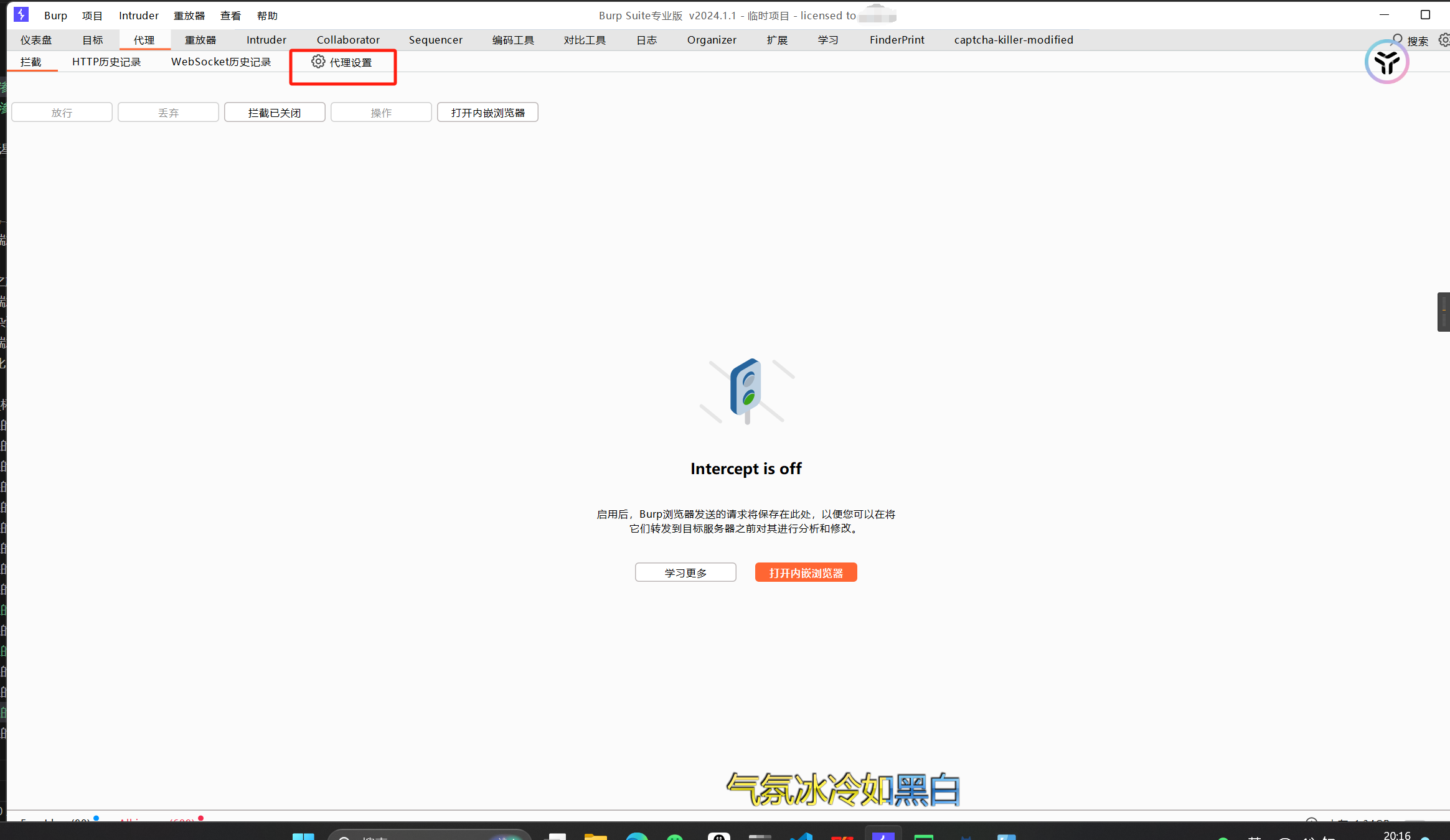Screen dimensions: 1450x840
Task: Open the 查看 menu
Action: 230,16
